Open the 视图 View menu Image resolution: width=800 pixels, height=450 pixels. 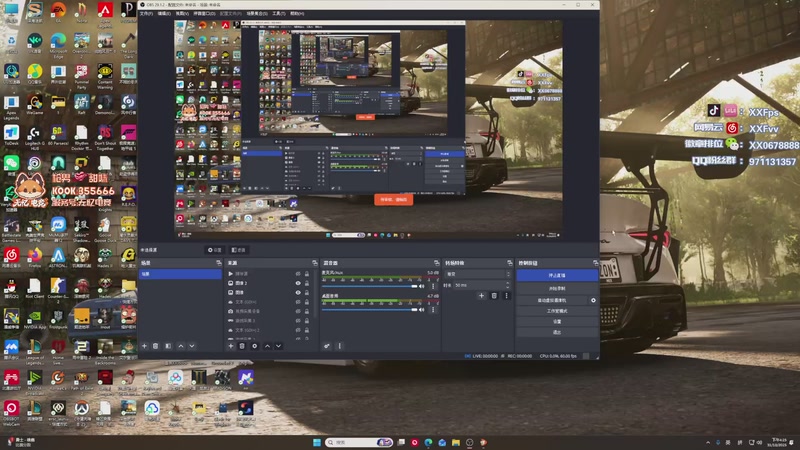(182, 13)
